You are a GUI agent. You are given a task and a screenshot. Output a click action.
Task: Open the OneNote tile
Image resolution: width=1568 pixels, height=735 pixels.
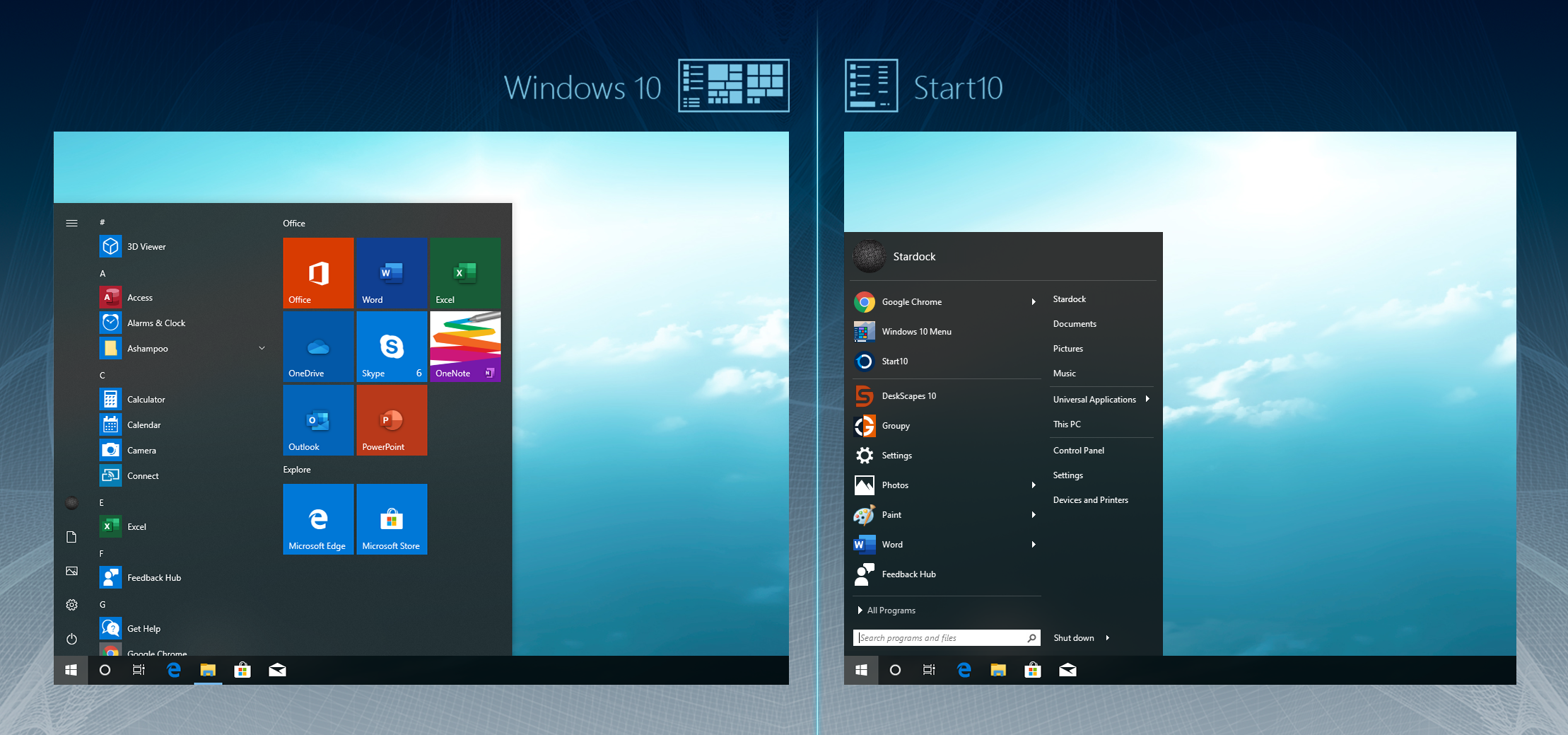465,347
